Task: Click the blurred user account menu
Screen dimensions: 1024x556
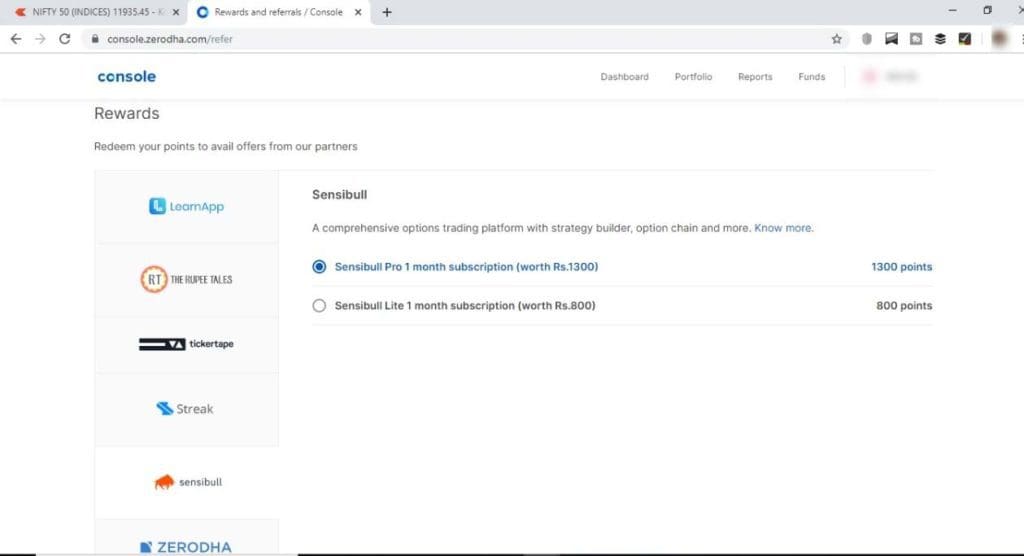Action: coord(891,76)
